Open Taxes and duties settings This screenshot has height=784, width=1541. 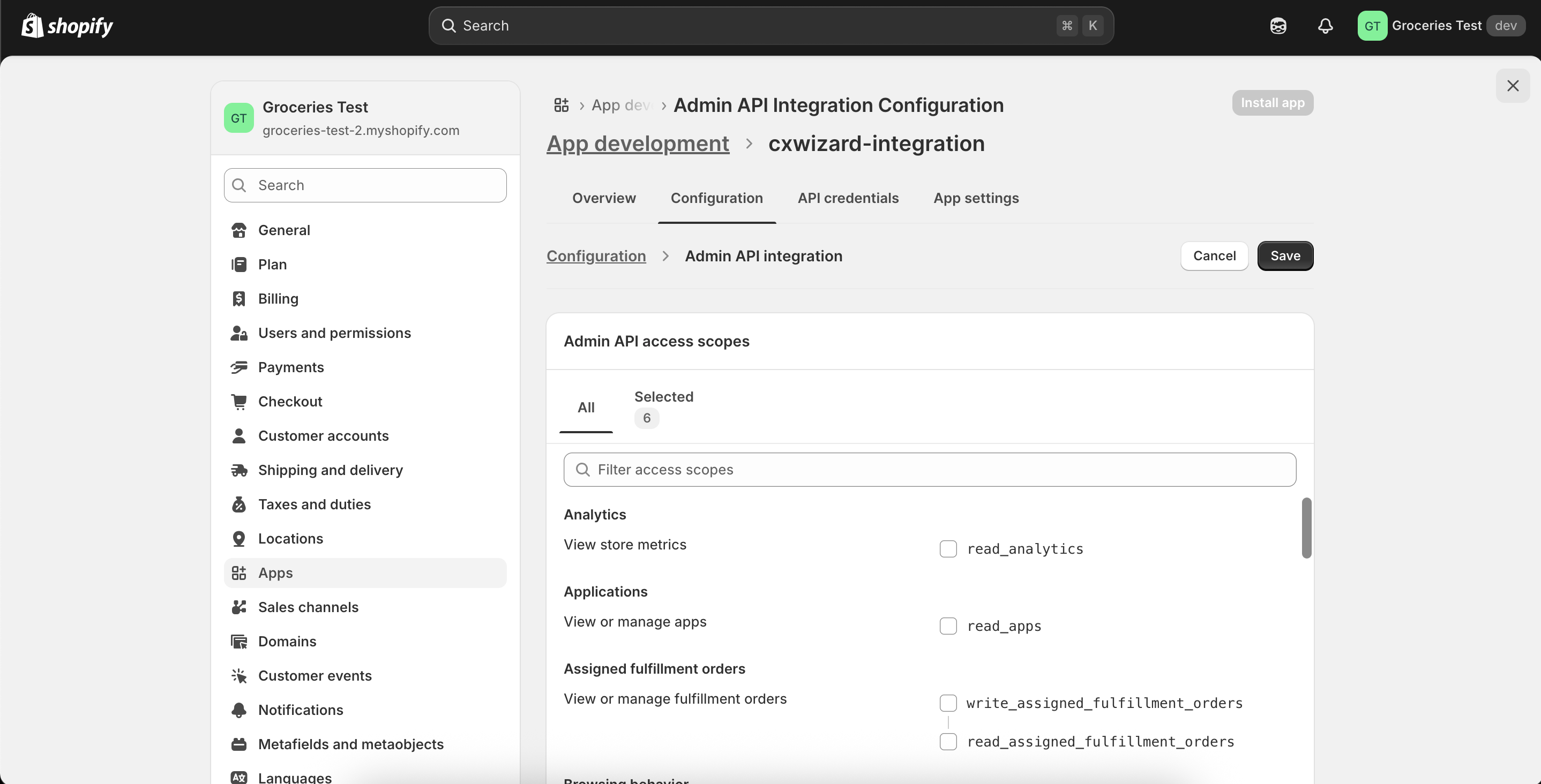pyautogui.click(x=314, y=504)
